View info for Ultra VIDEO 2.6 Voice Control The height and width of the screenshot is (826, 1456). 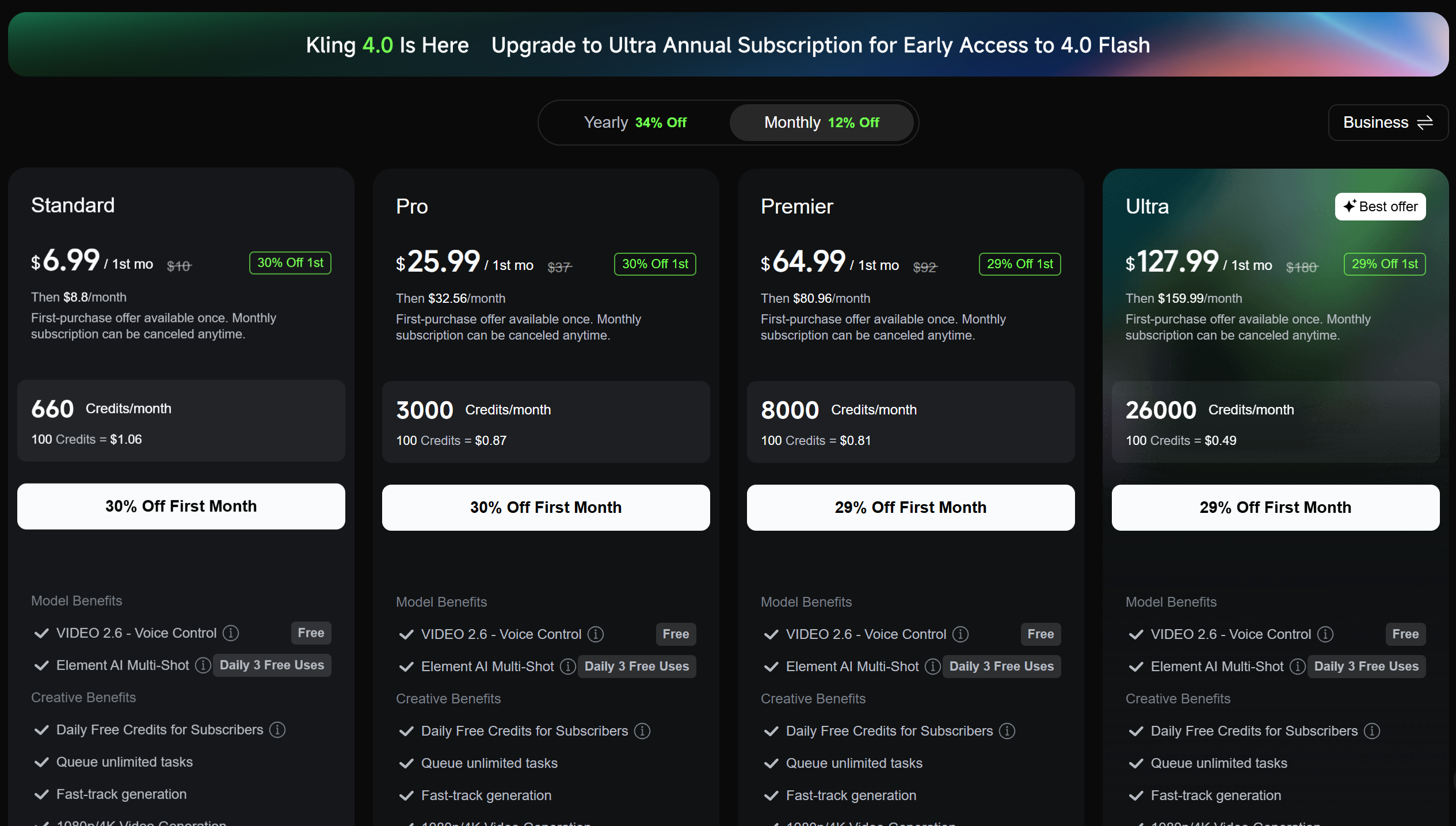click(x=1325, y=634)
